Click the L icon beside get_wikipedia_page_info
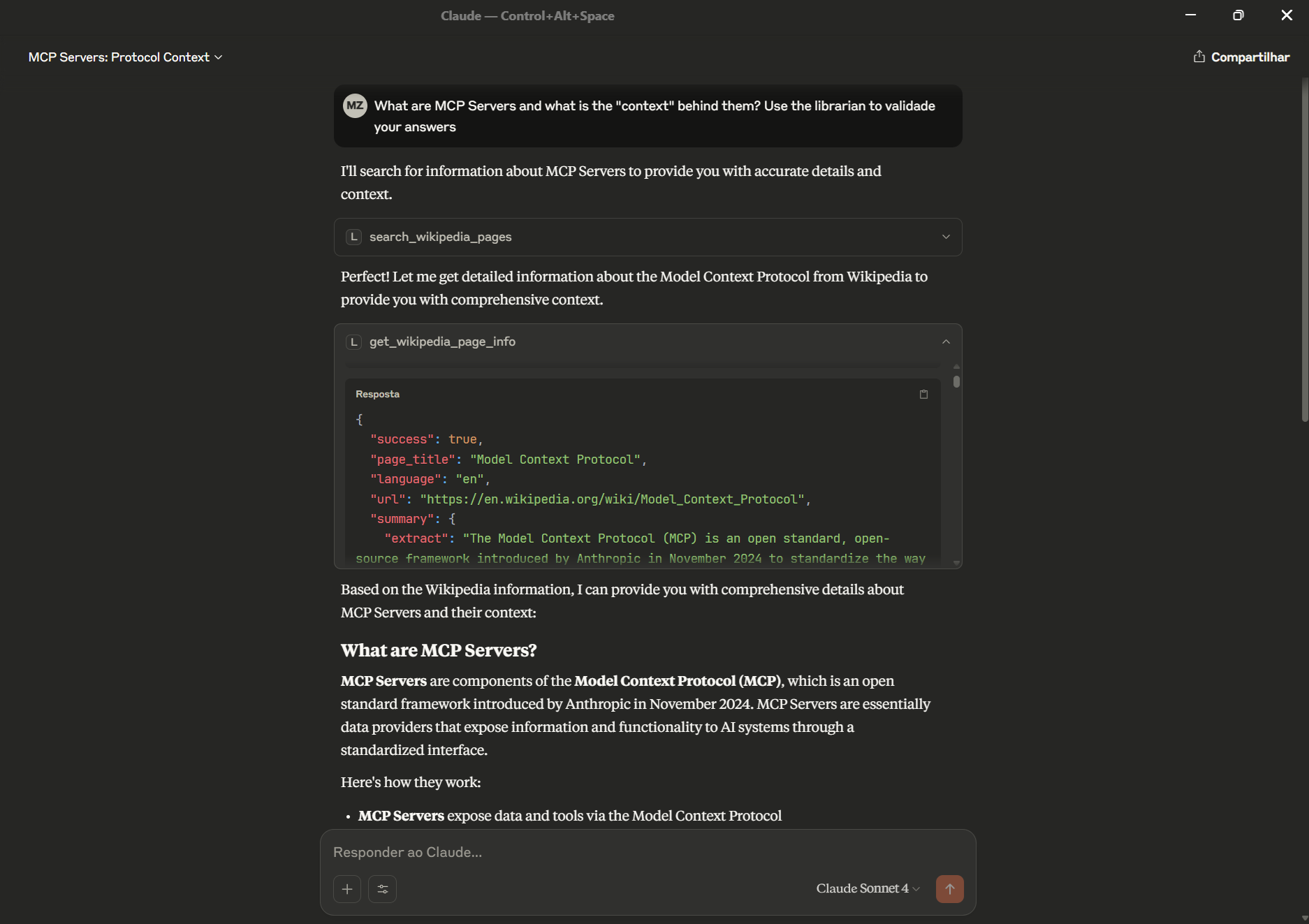Image resolution: width=1309 pixels, height=924 pixels. pos(353,342)
